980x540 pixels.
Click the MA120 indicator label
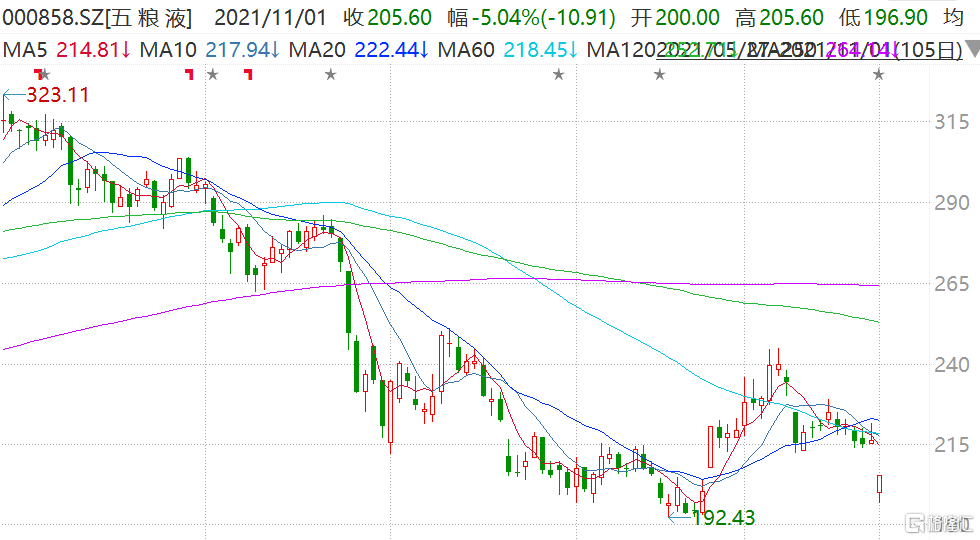[x=622, y=49]
